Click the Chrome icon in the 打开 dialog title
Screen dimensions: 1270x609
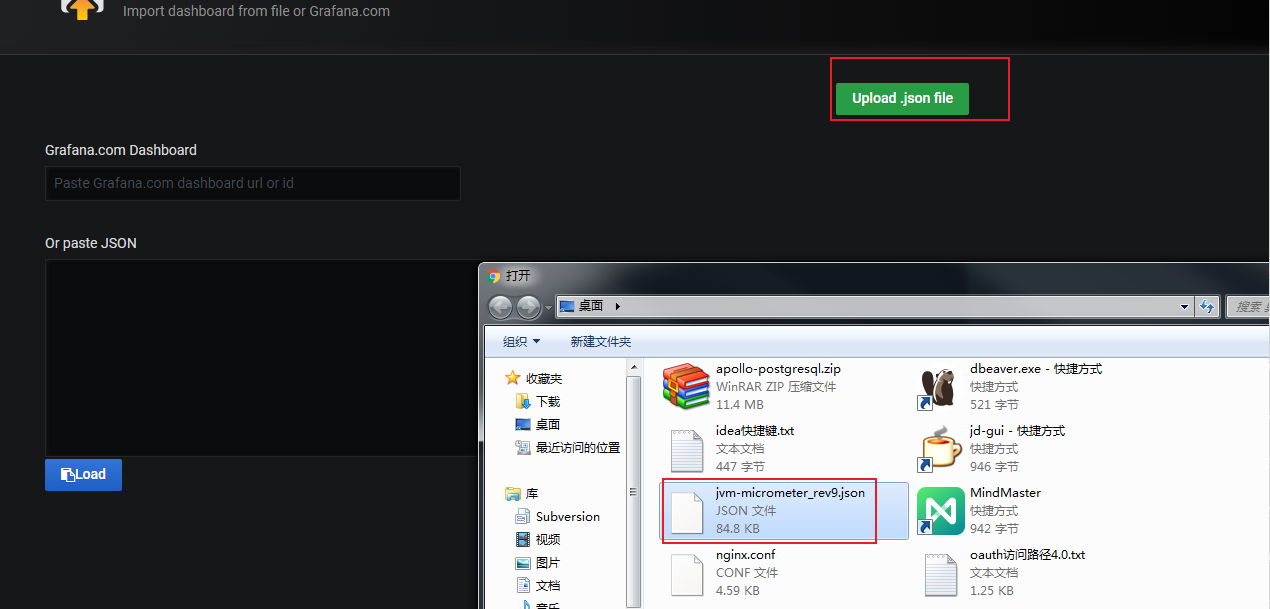(492, 276)
